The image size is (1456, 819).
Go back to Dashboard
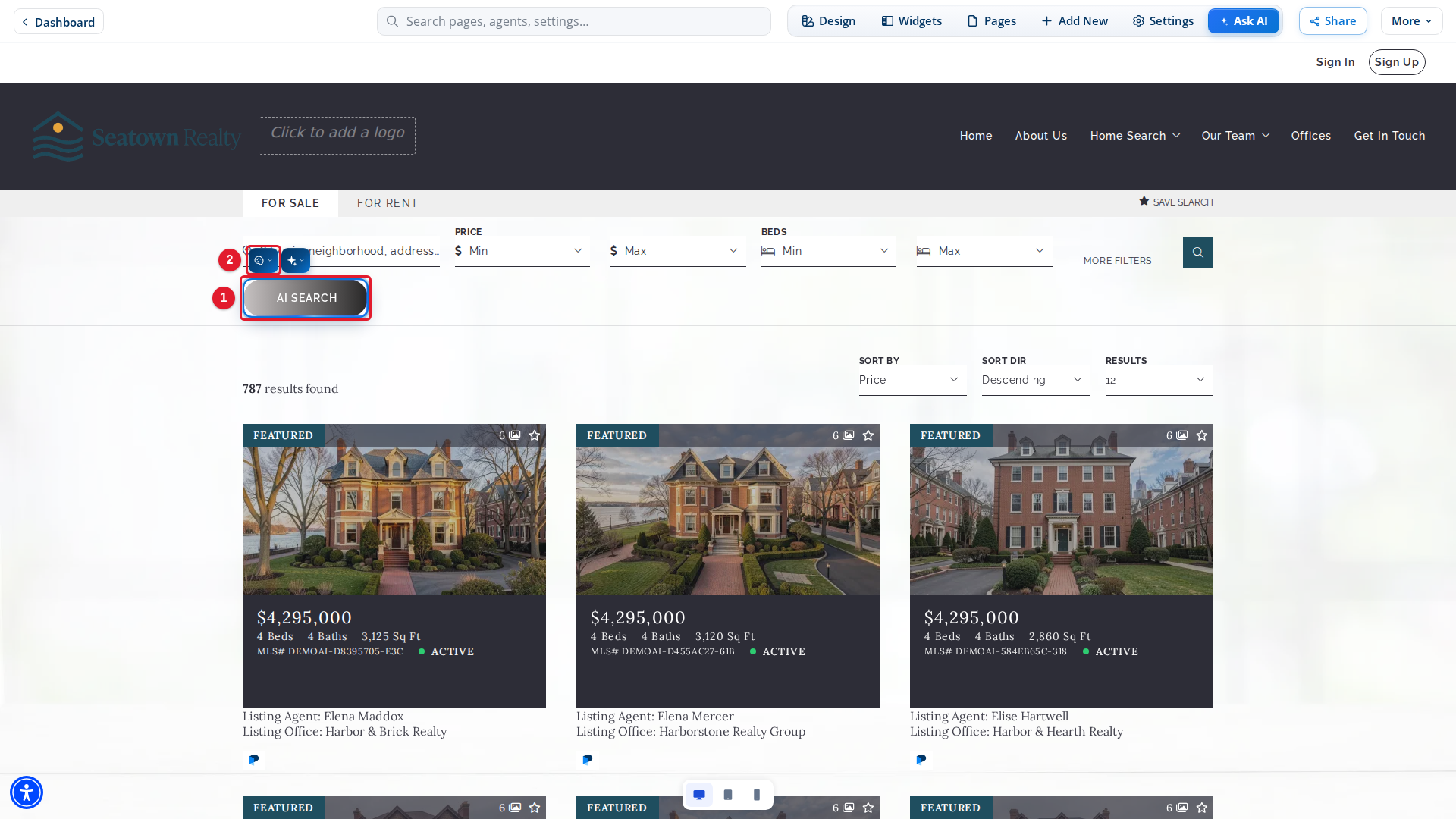click(58, 22)
